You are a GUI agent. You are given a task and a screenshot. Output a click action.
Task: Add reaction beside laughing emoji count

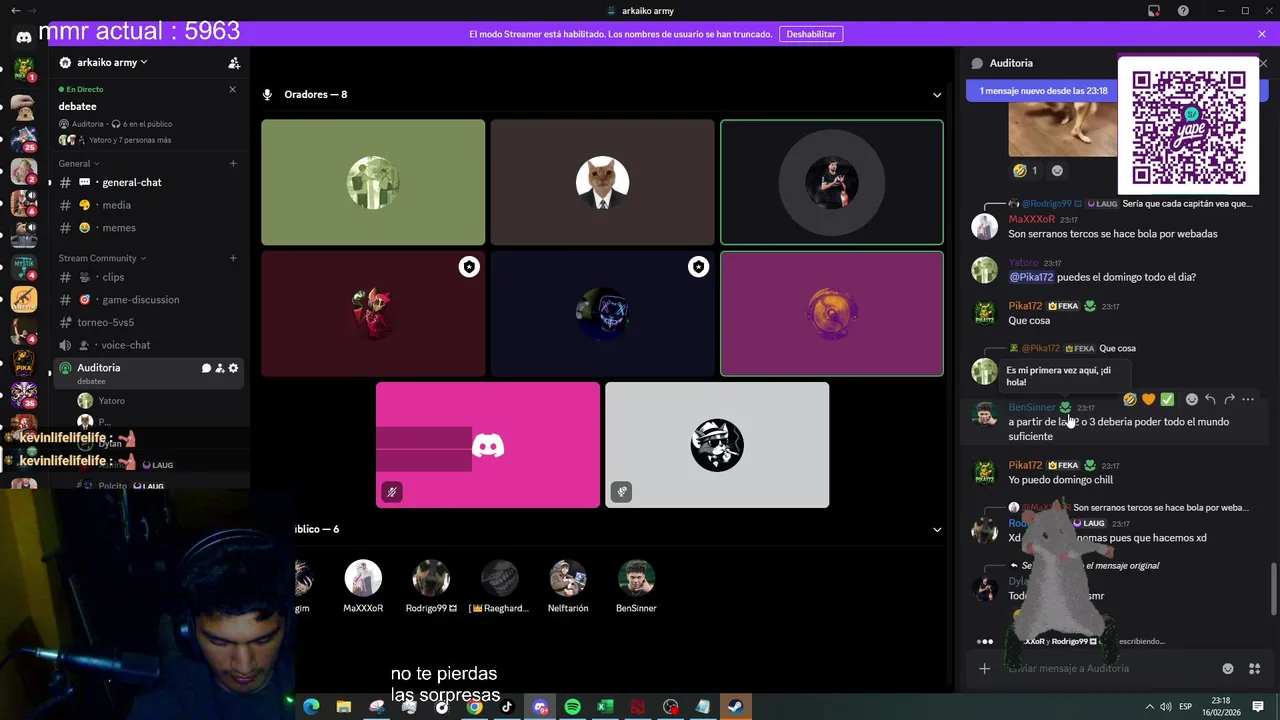1057,171
